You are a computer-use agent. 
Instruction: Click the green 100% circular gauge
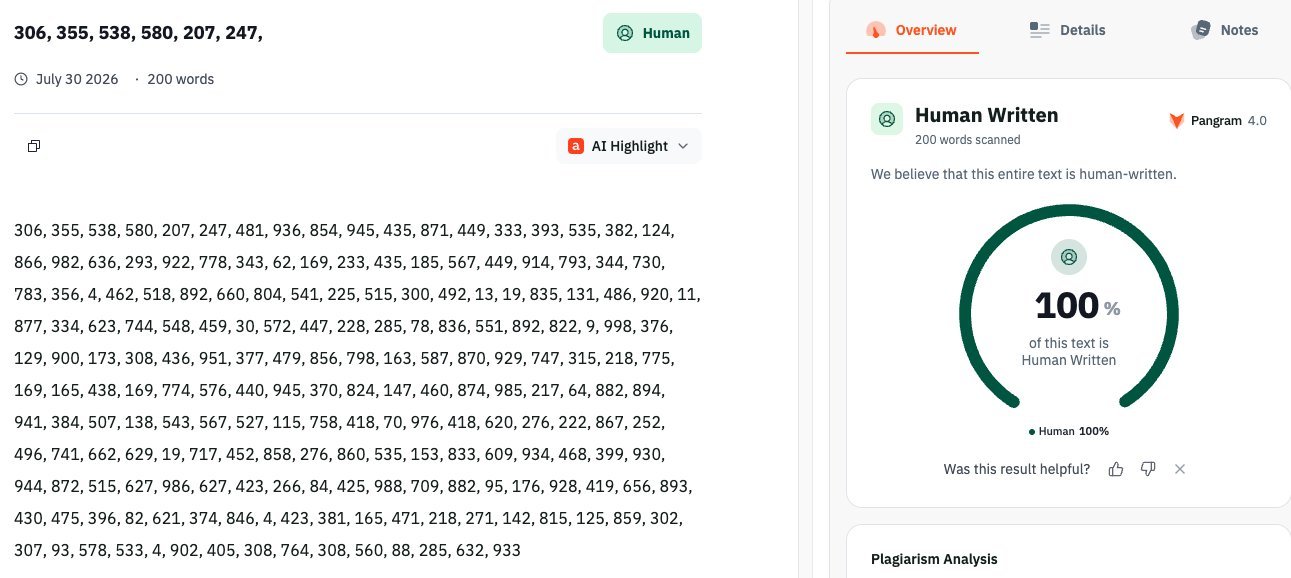(1068, 306)
